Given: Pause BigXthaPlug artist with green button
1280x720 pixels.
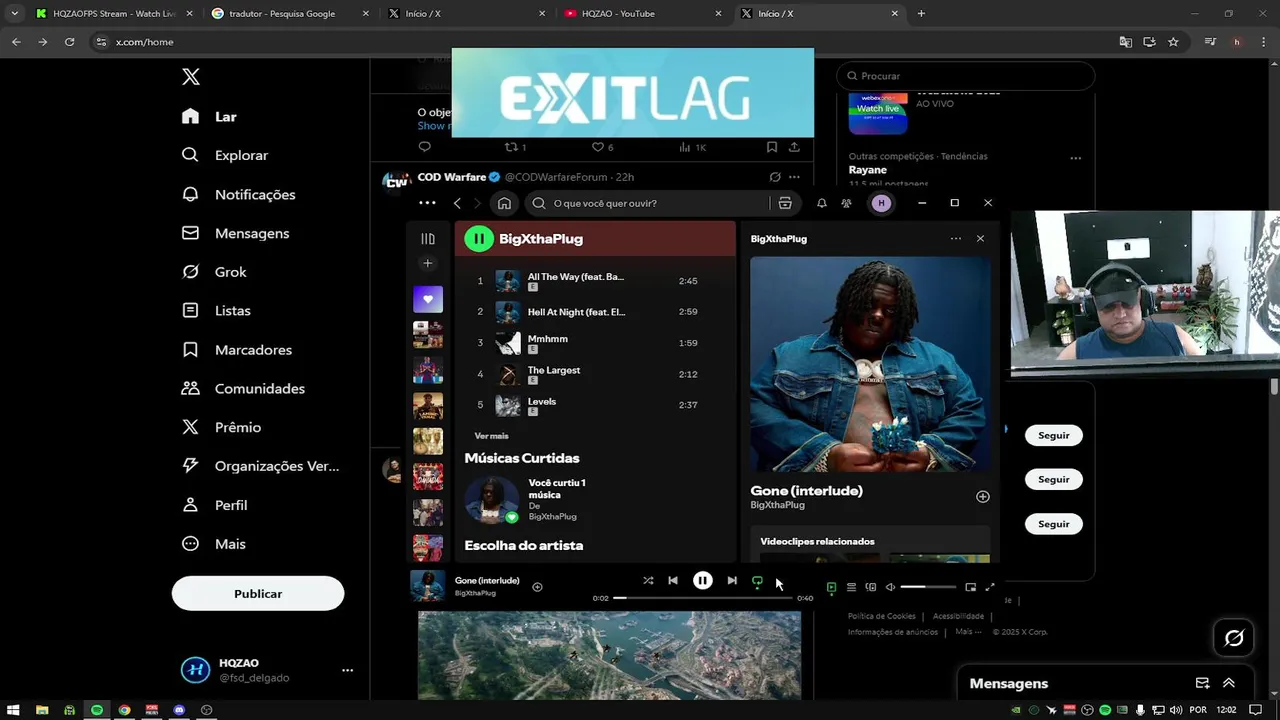Looking at the screenshot, I should coord(479,239).
